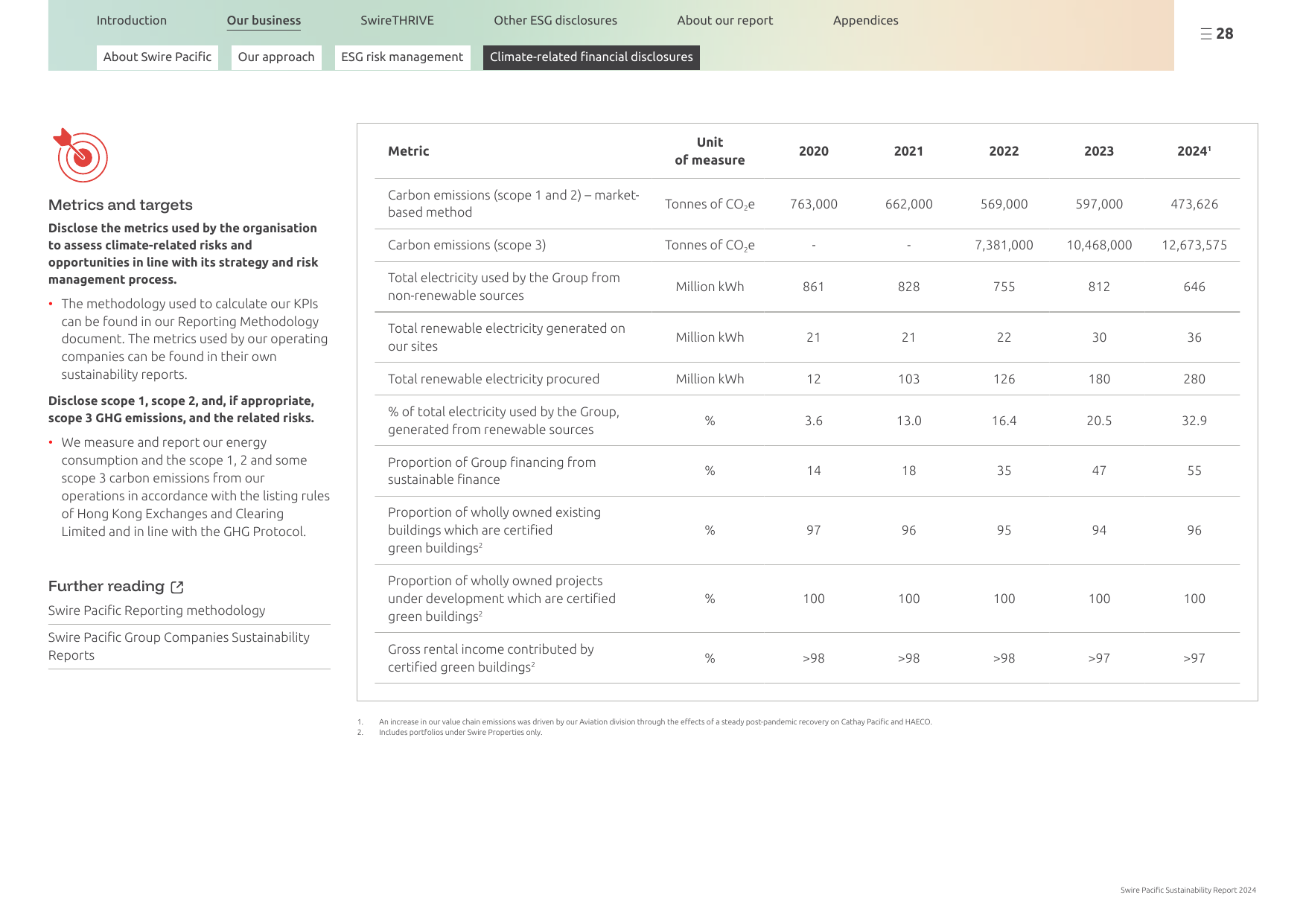Click the Further reading heading
Screen dimensions: 1306x924
(106, 587)
